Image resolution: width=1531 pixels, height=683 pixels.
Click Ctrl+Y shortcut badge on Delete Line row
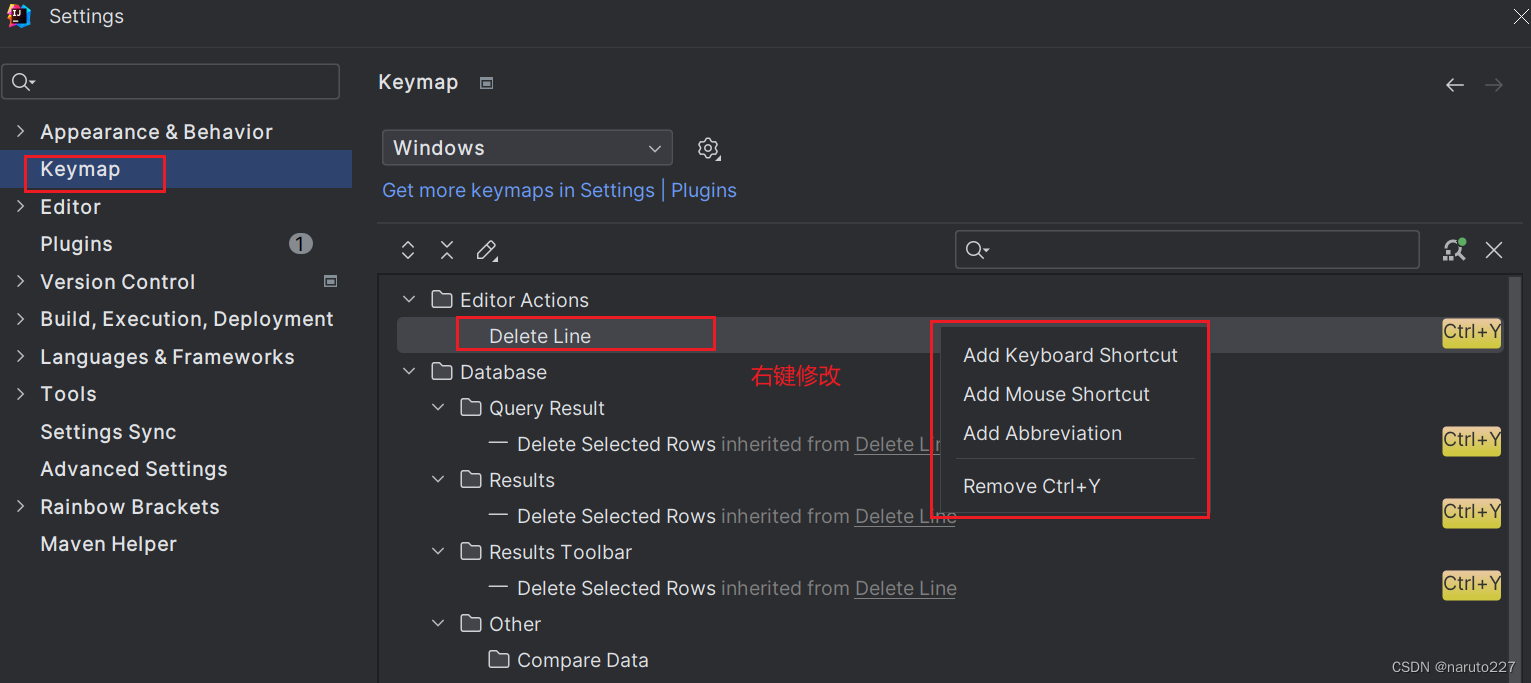pos(1471,332)
